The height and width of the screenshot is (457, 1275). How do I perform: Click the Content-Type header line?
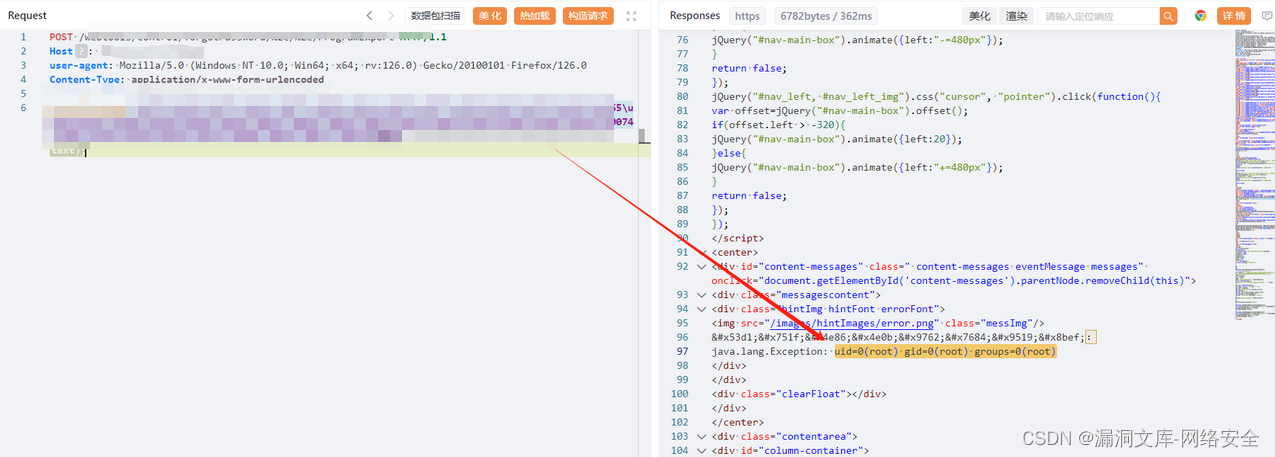coord(186,79)
